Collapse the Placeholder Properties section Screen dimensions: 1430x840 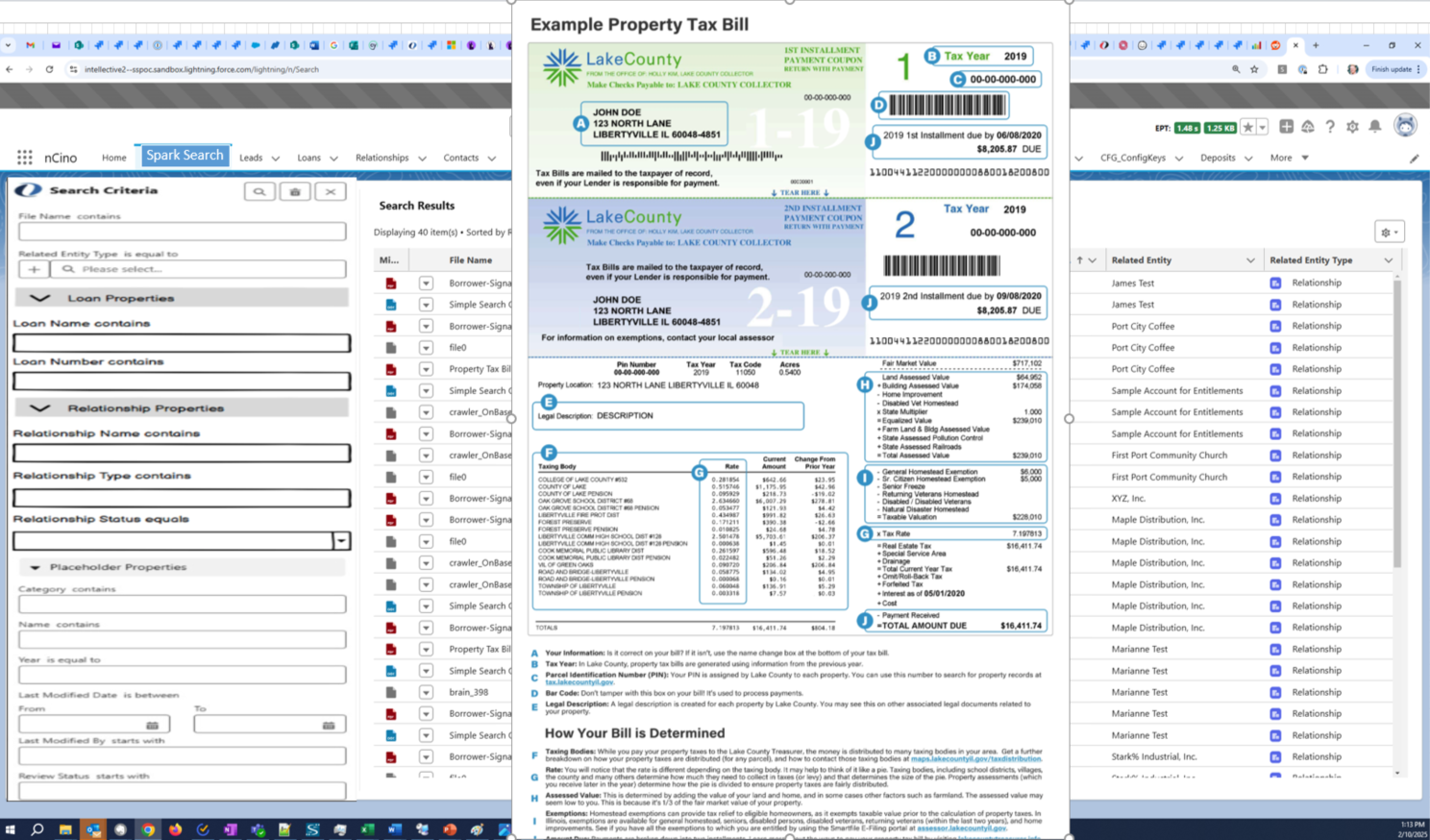[x=36, y=567]
